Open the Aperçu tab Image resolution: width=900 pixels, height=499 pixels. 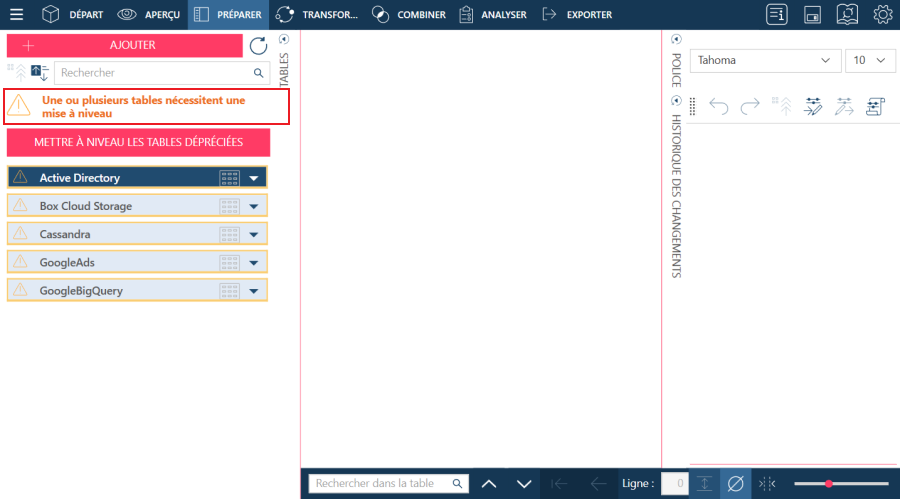[x=149, y=14]
